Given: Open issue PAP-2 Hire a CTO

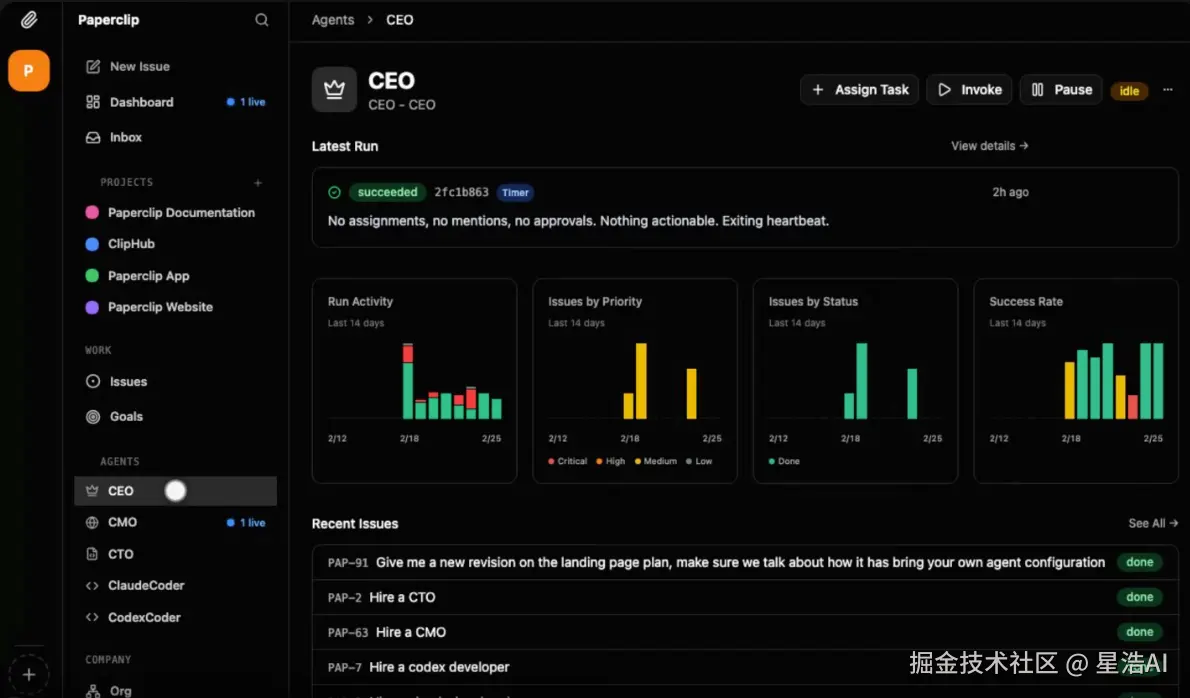Looking at the screenshot, I should (x=745, y=597).
